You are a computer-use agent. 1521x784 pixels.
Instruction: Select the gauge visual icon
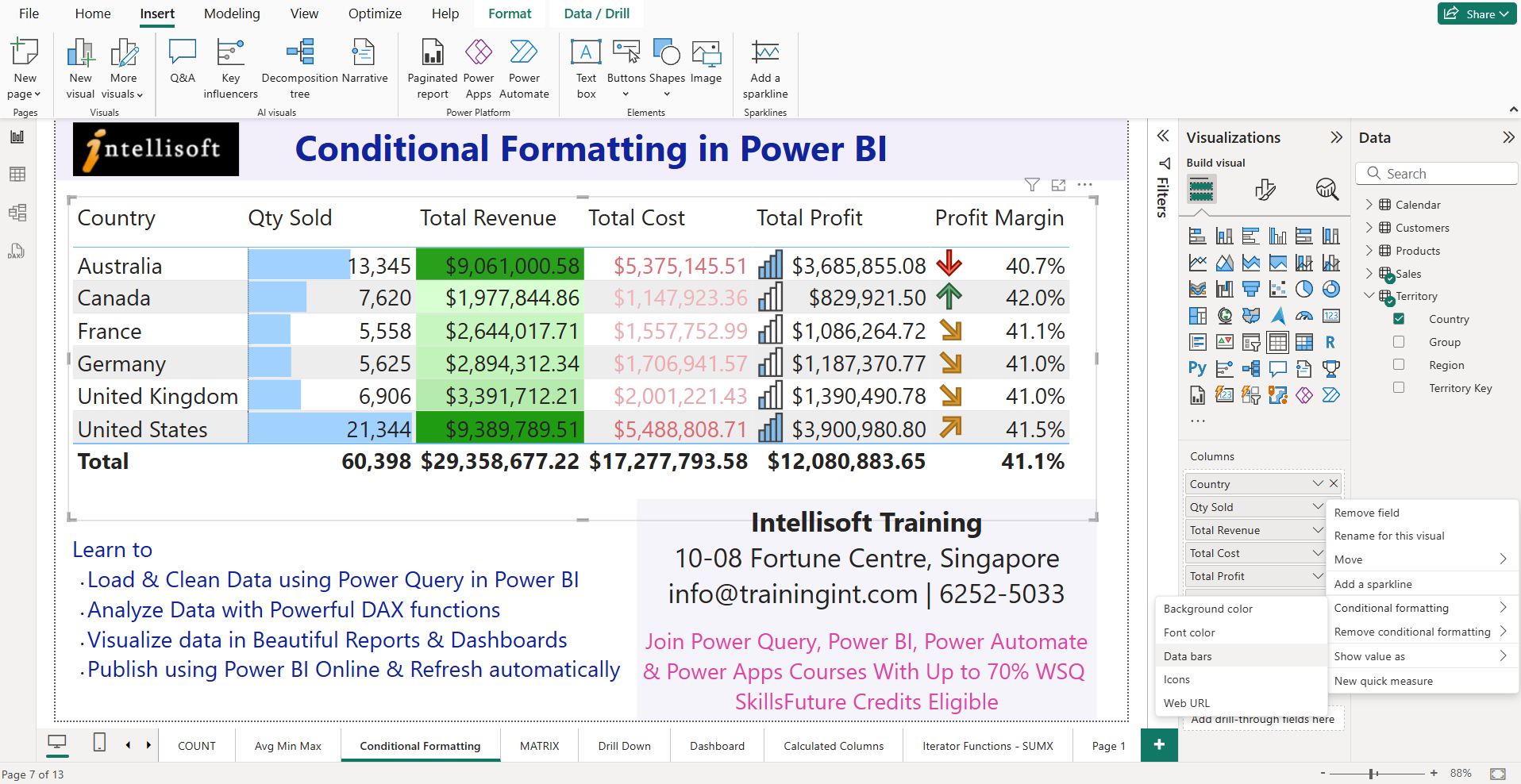click(x=1304, y=316)
